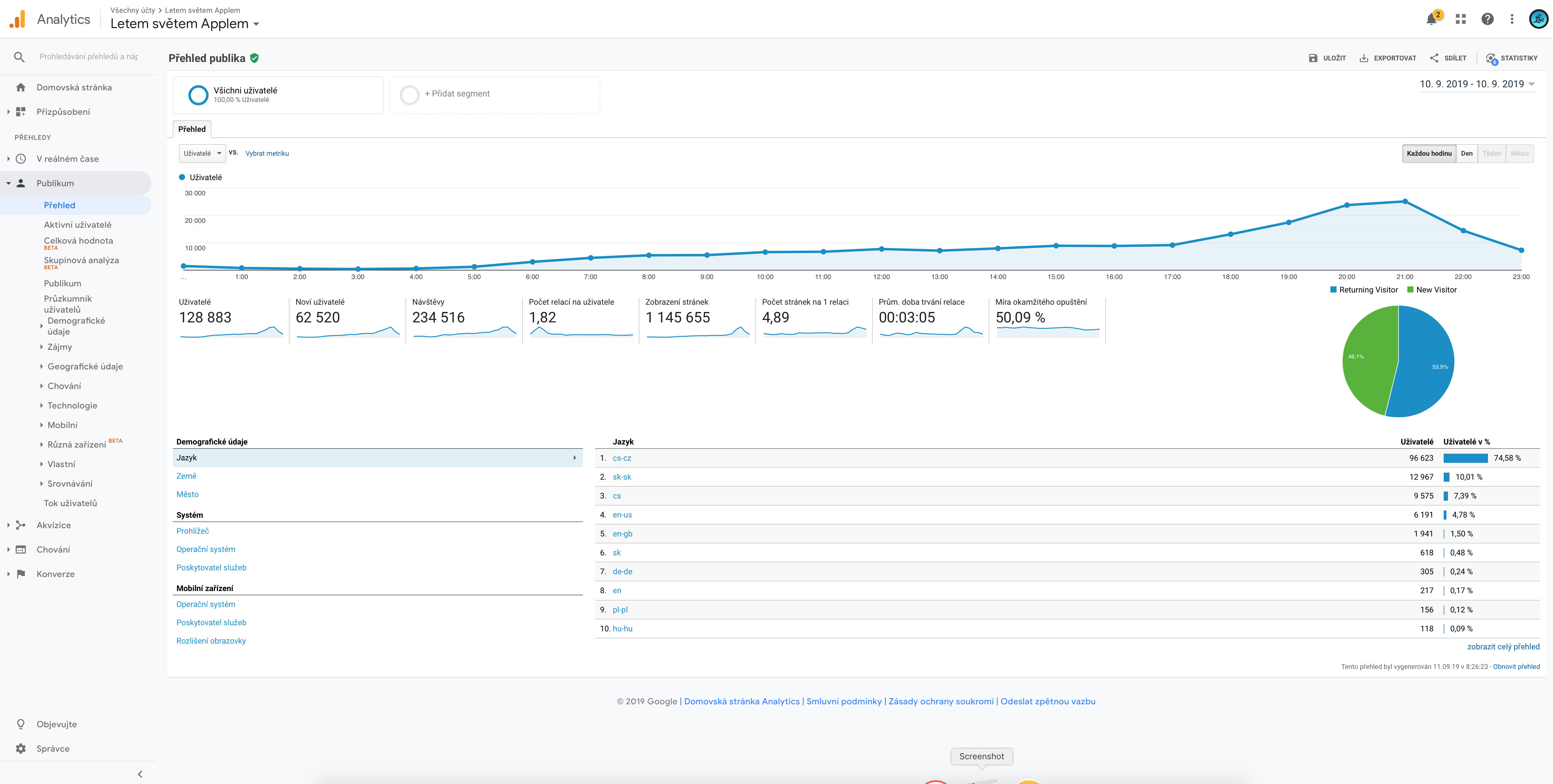The image size is (1553, 784).
Task: Click zobrazit celý přehled link
Action: tap(1503, 647)
